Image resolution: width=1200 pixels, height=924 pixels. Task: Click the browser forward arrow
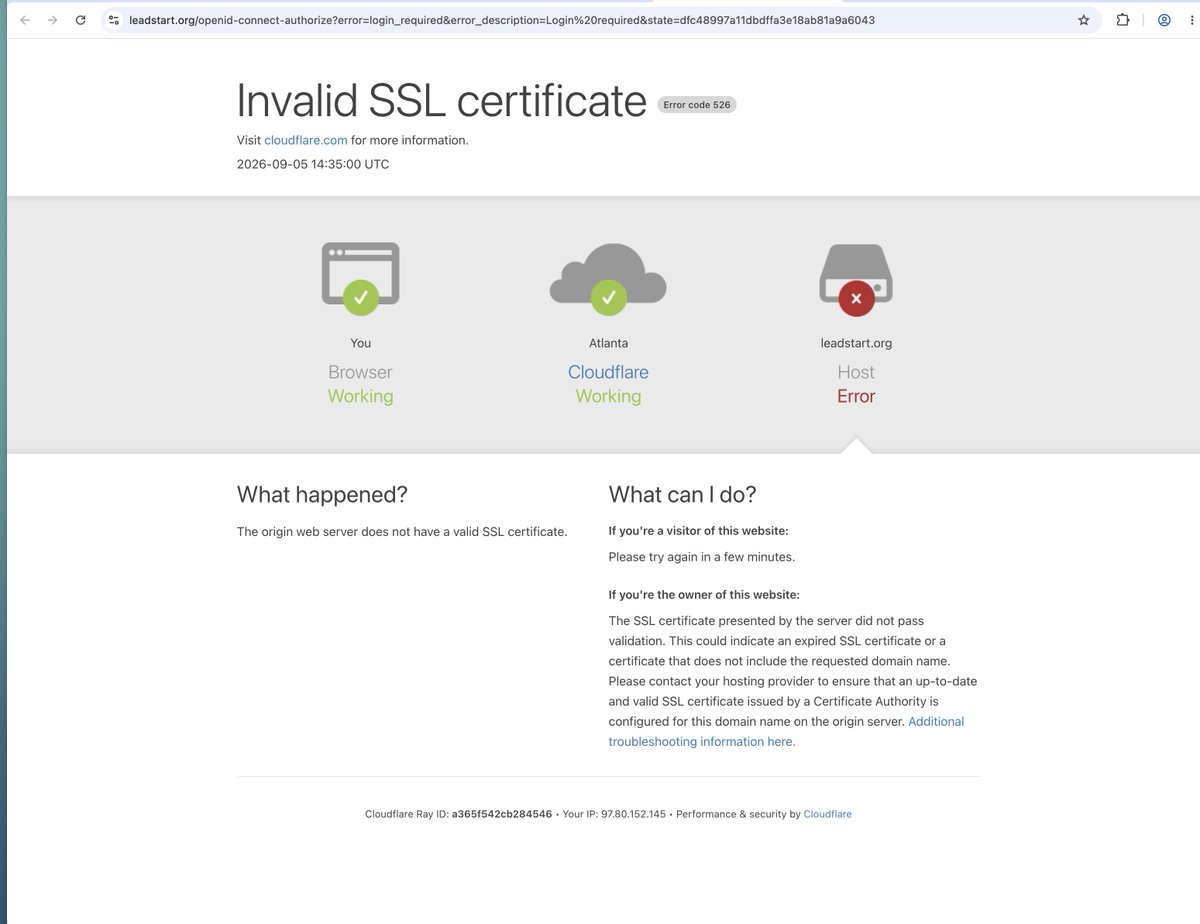click(52, 20)
